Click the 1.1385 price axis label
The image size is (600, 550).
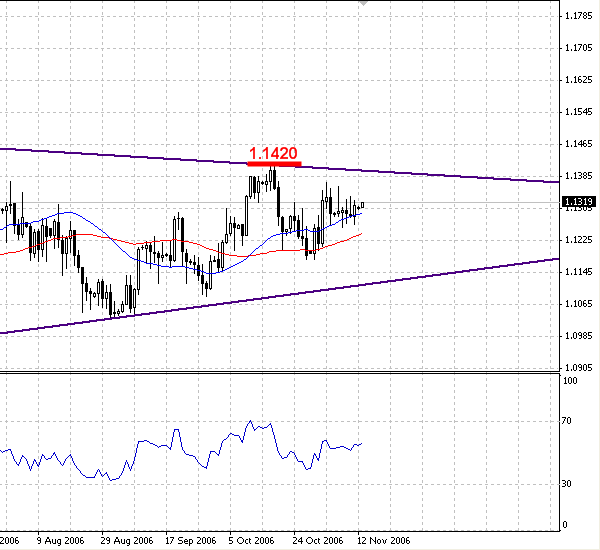[x=579, y=176]
